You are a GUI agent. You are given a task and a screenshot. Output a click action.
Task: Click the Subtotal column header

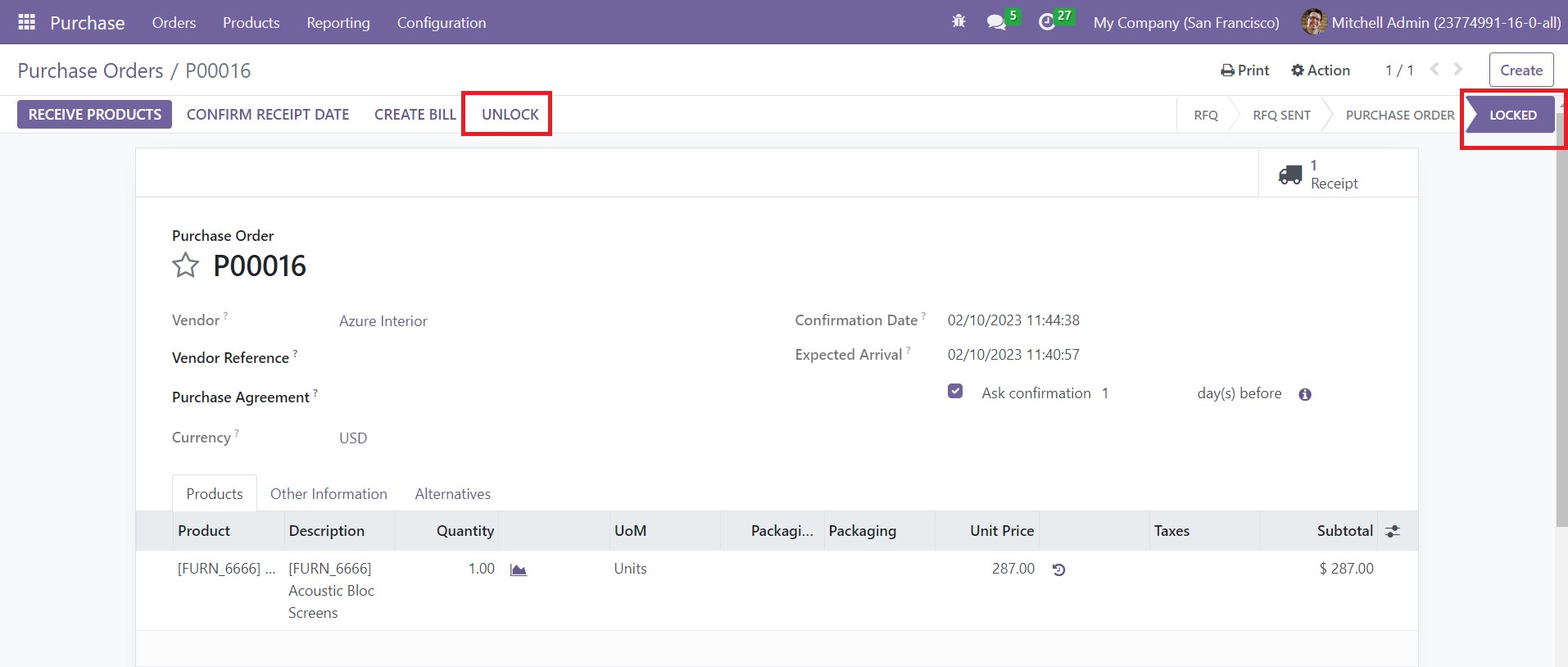point(1319,531)
